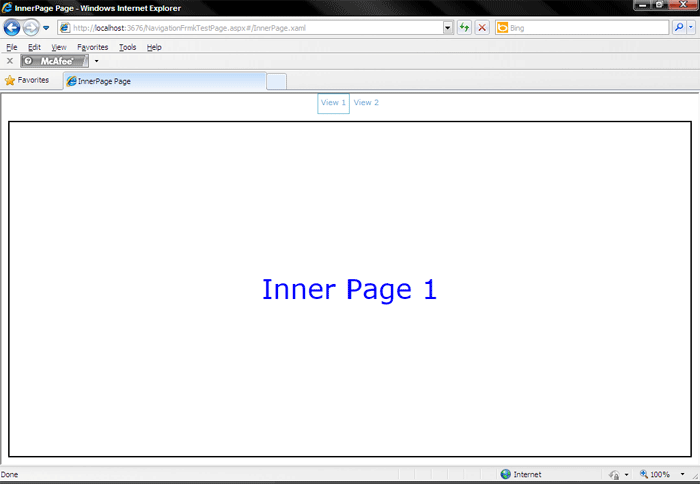Open the search provider options dropdown
Image resolution: width=700 pixels, height=484 pixels.
[691, 28]
